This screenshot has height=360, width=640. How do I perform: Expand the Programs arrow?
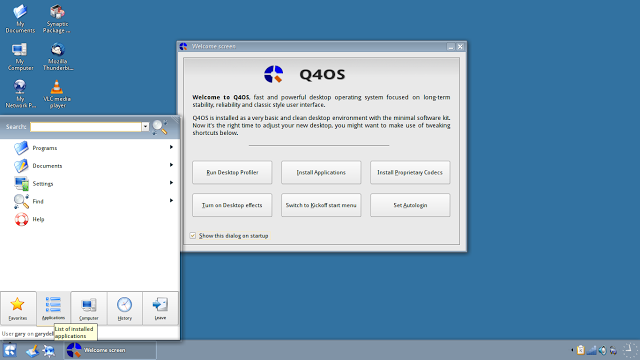pyautogui.click(x=171, y=147)
